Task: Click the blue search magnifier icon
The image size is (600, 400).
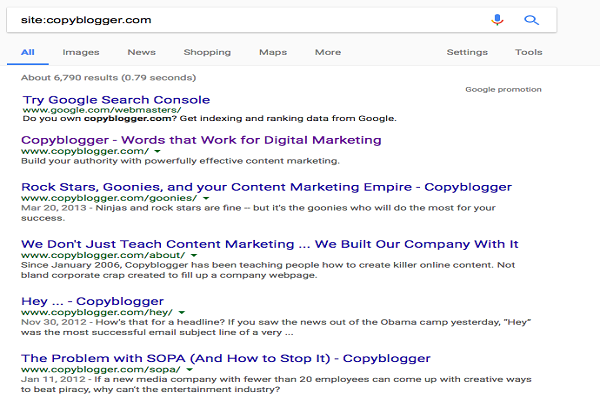Action: (x=531, y=20)
